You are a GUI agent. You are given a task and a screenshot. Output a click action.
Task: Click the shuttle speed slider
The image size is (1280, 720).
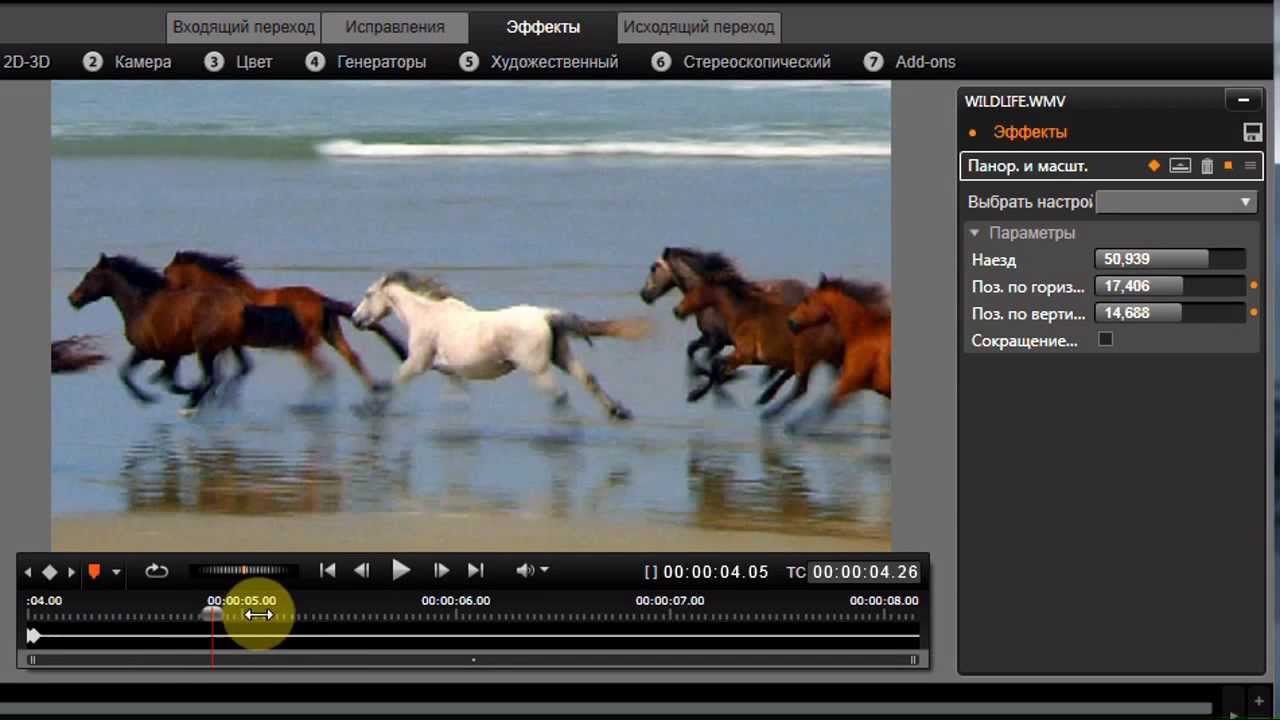(x=245, y=571)
